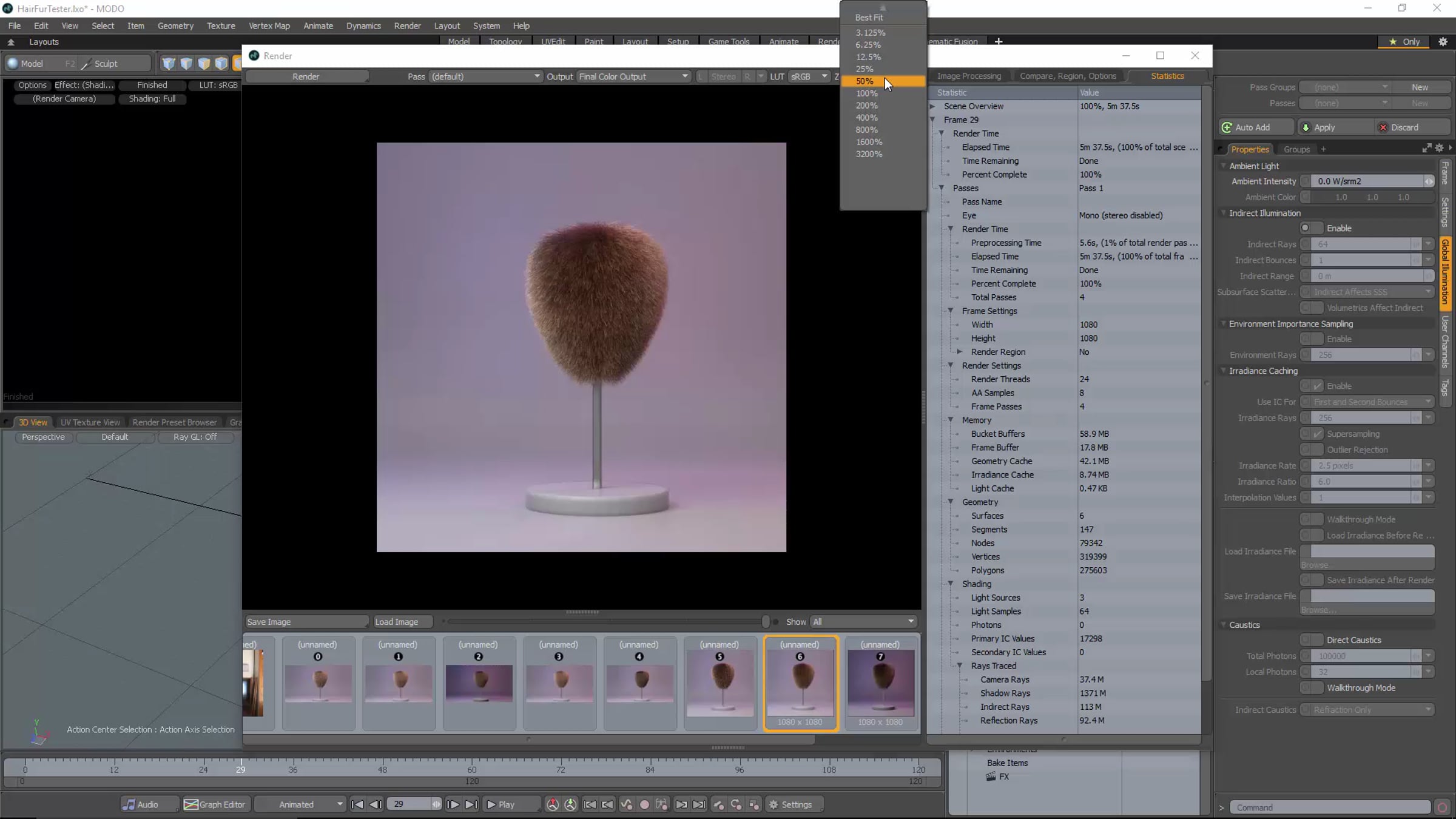Click the Perspective view button
1456x819 pixels.
point(43,437)
